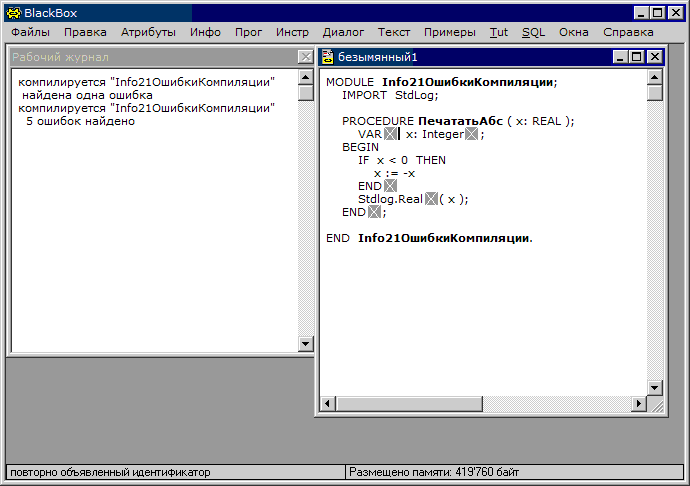Click 'Stdlog.Real' text in editor

(x=390, y=199)
